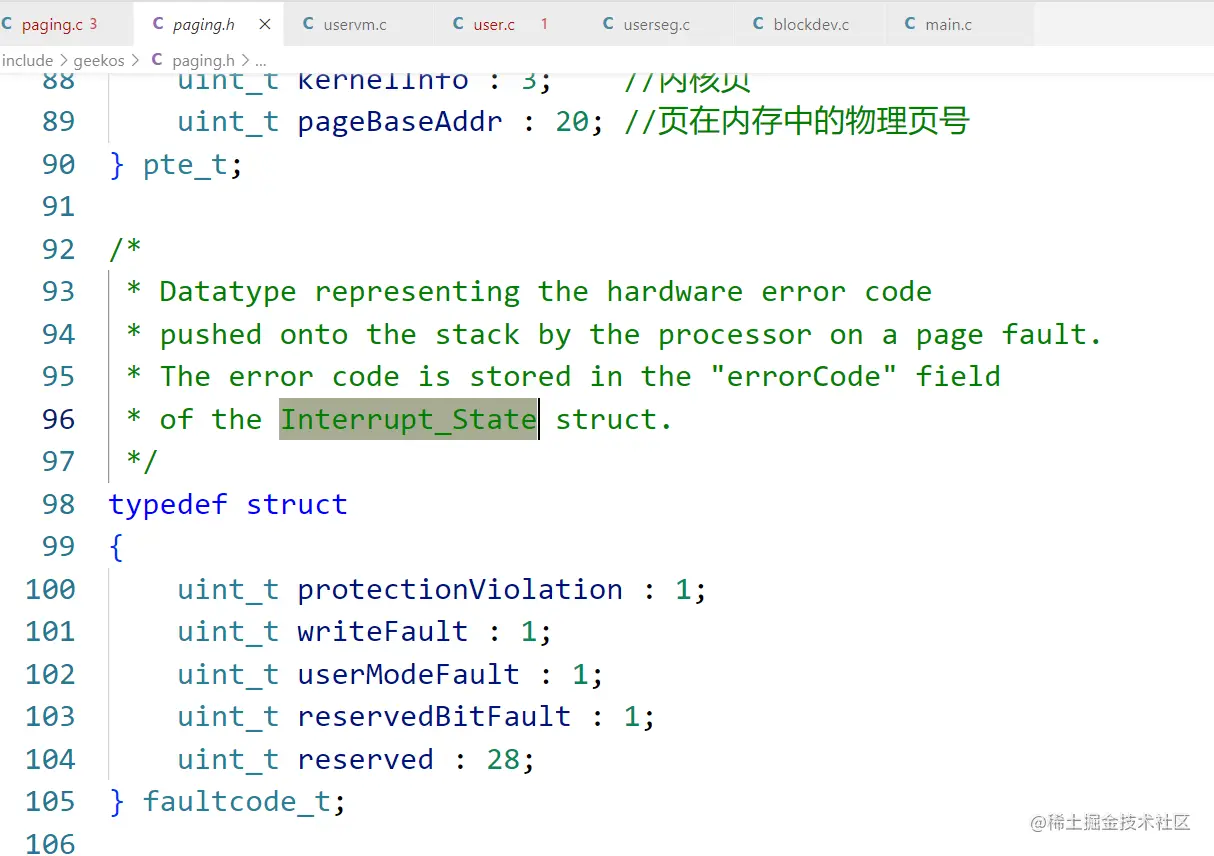Image resolution: width=1214 pixels, height=856 pixels.
Task: Open the geekos breadcrumb folder
Action: click(99, 60)
